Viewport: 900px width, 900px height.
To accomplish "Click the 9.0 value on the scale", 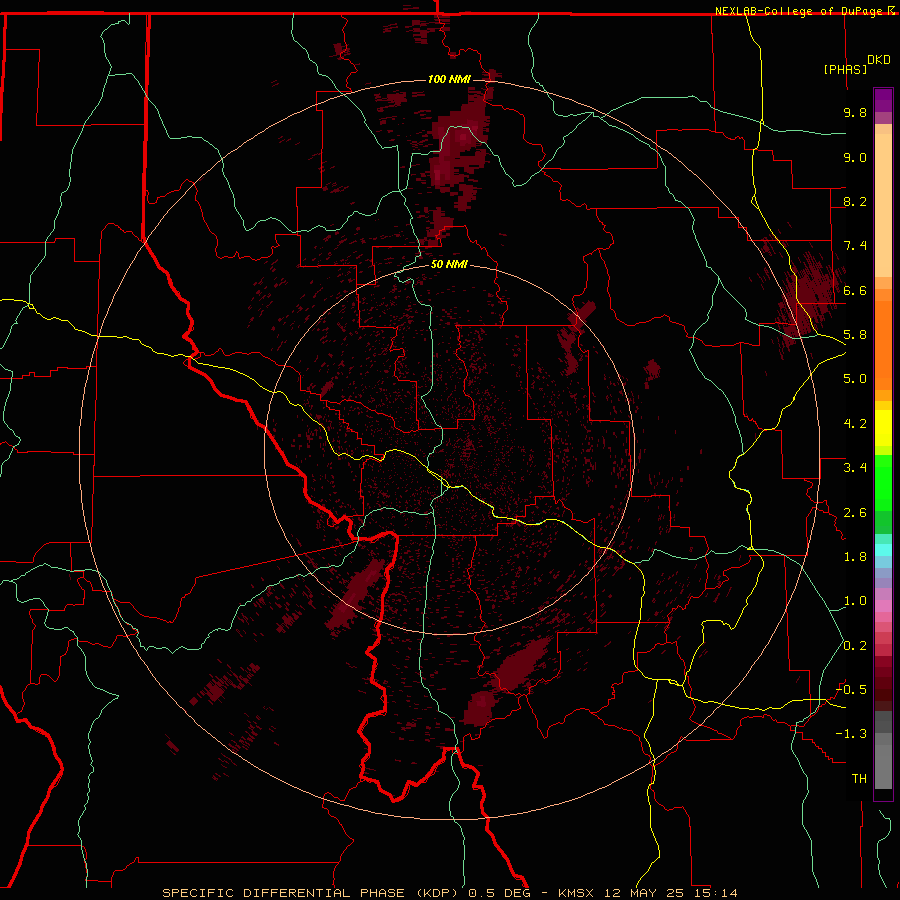I will [x=855, y=157].
